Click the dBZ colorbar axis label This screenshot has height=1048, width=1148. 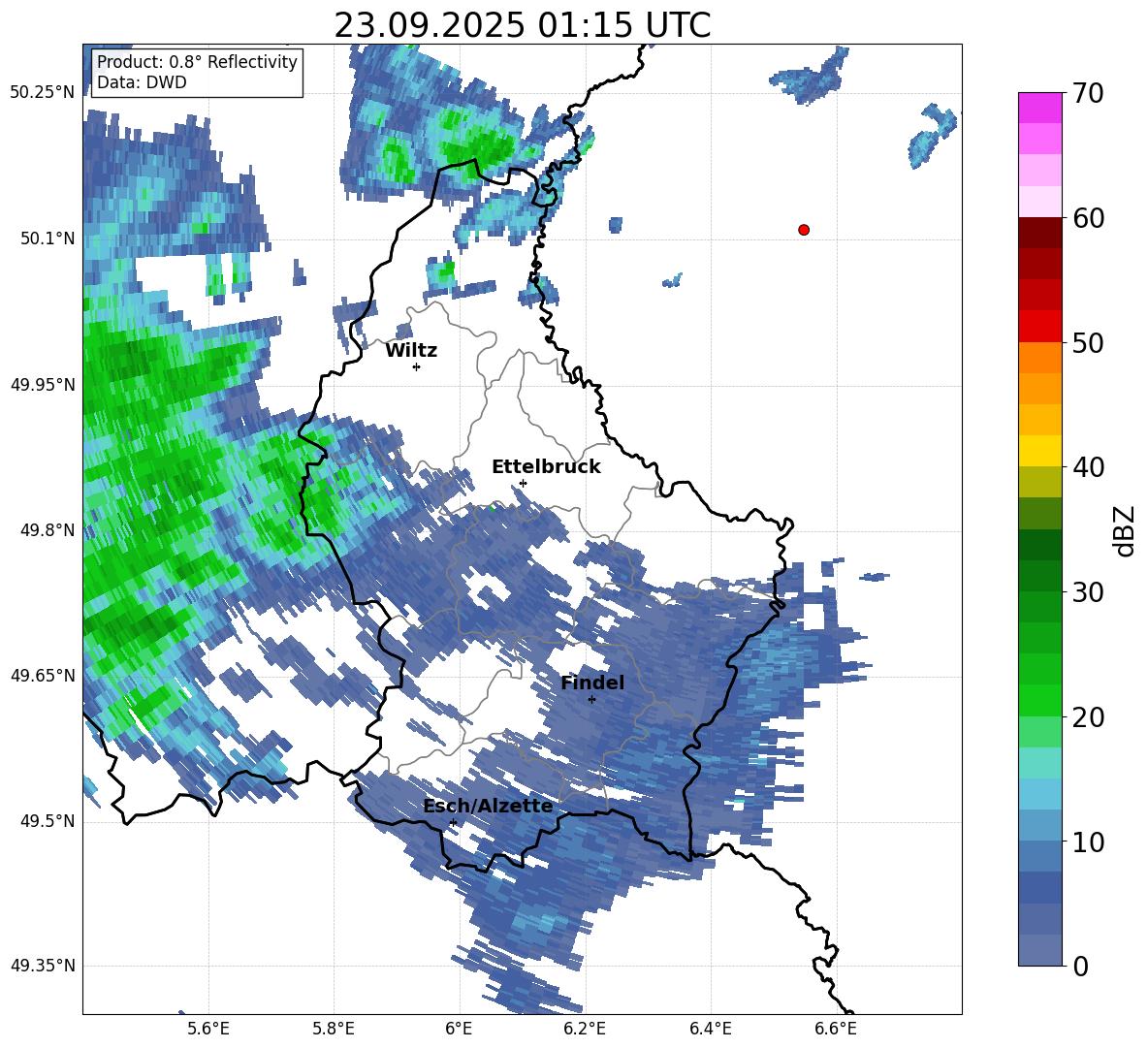(1124, 530)
